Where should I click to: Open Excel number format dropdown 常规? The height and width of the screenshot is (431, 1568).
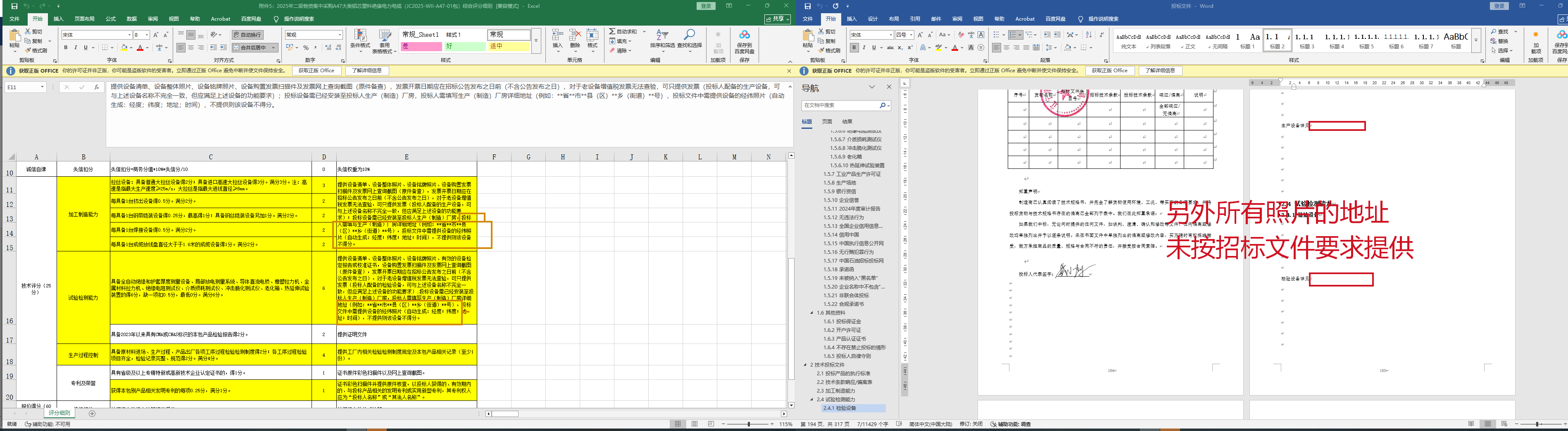(340, 35)
